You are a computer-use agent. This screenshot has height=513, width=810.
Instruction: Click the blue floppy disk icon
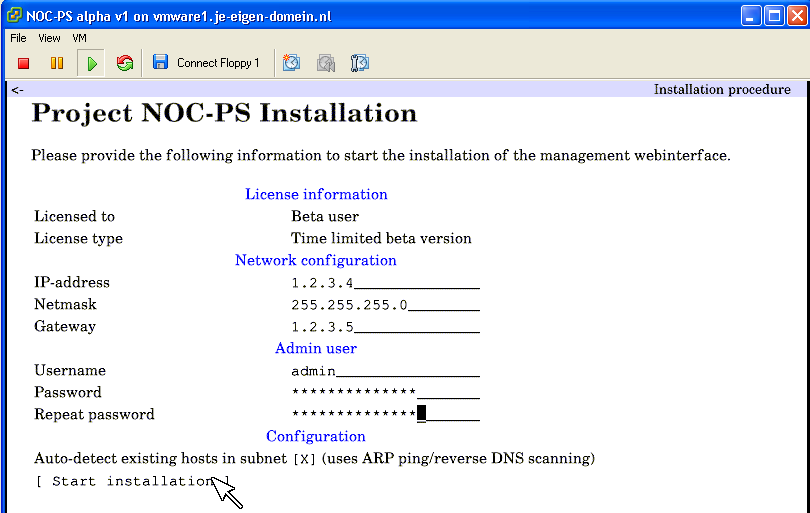160,63
